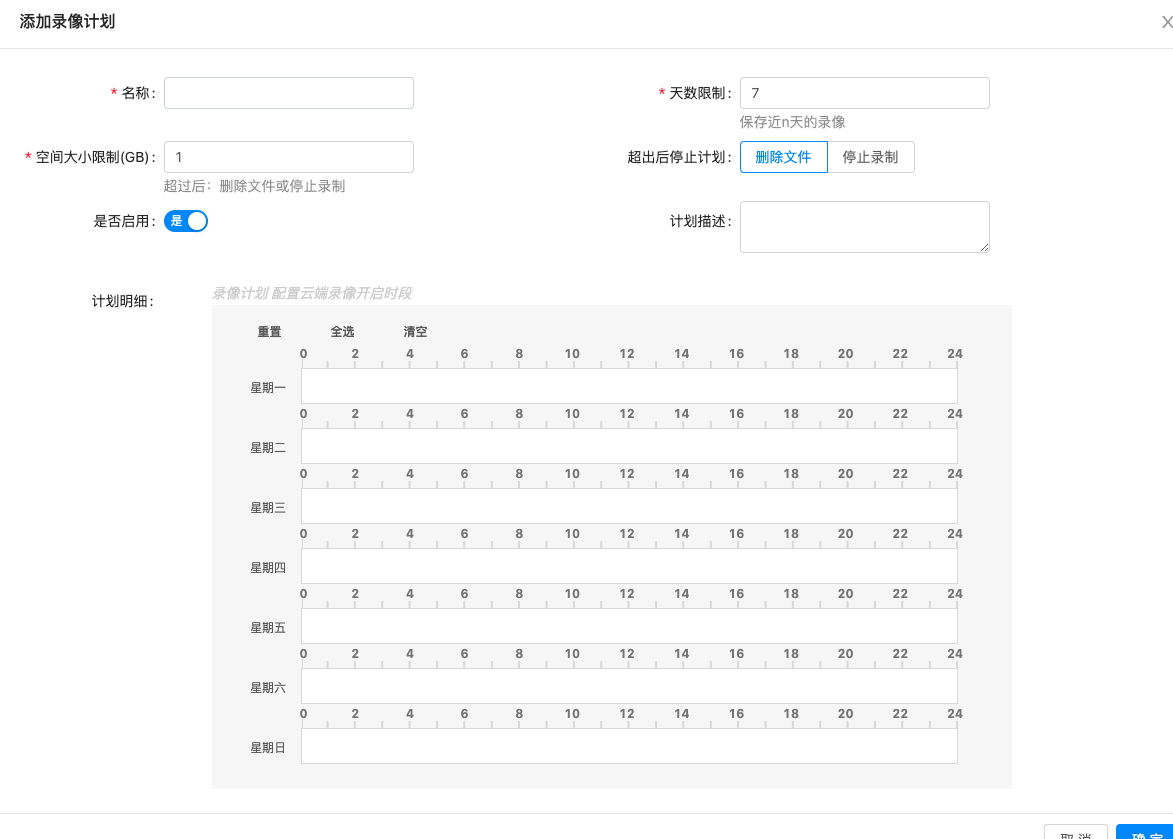The height and width of the screenshot is (839, 1173).
Task: Select the 删除文件 option
Action: pos(783,157)
